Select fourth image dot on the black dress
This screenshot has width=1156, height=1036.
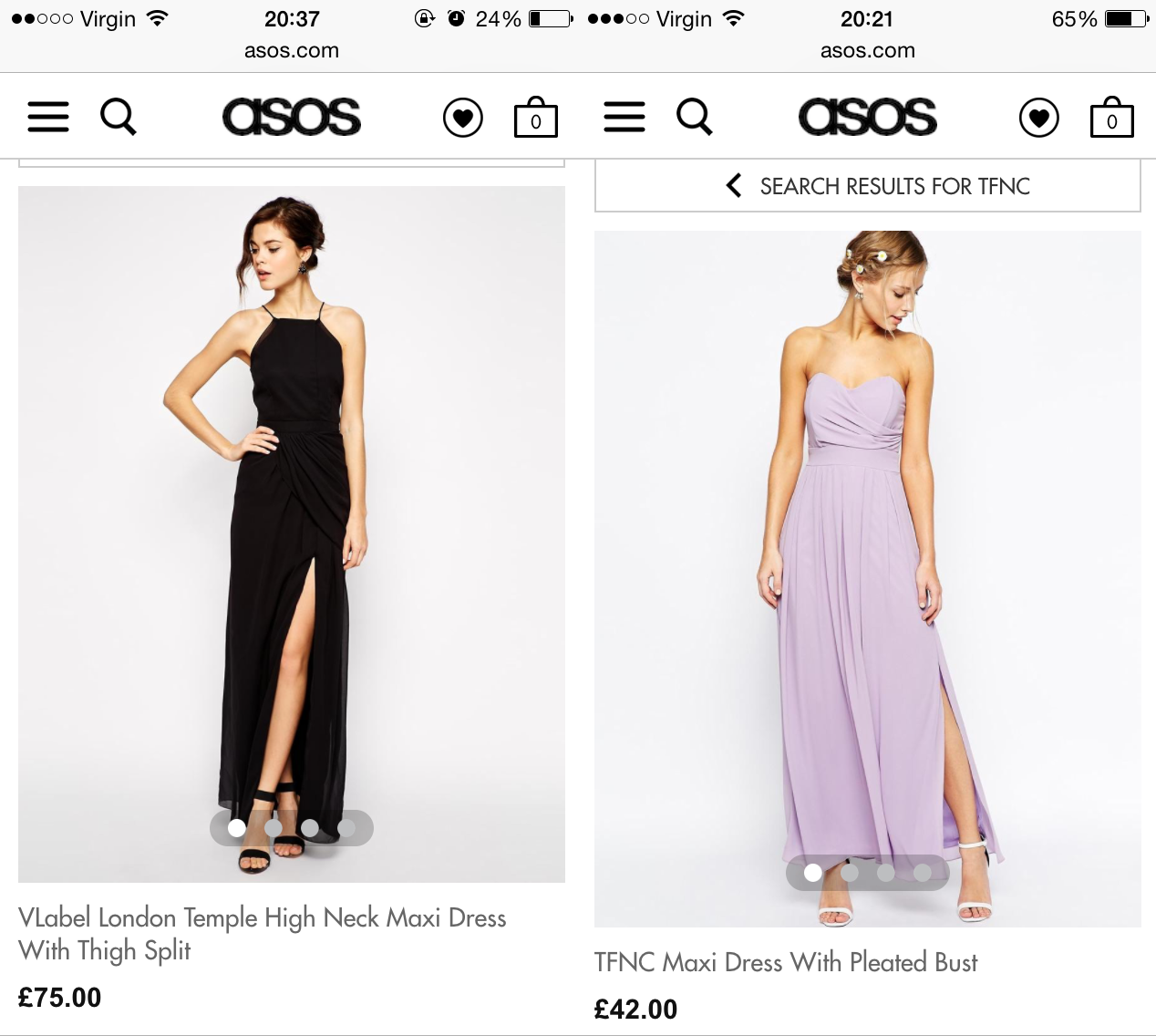[346, 827]
